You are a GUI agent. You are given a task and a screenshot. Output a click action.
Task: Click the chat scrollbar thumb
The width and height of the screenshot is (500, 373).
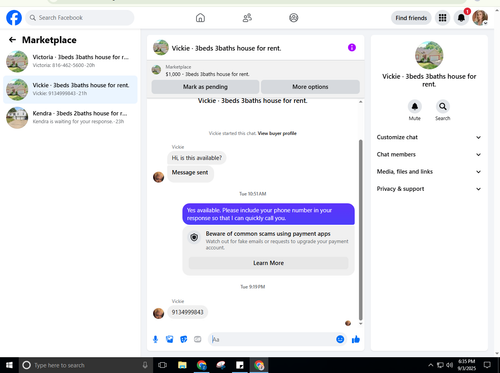360,230
